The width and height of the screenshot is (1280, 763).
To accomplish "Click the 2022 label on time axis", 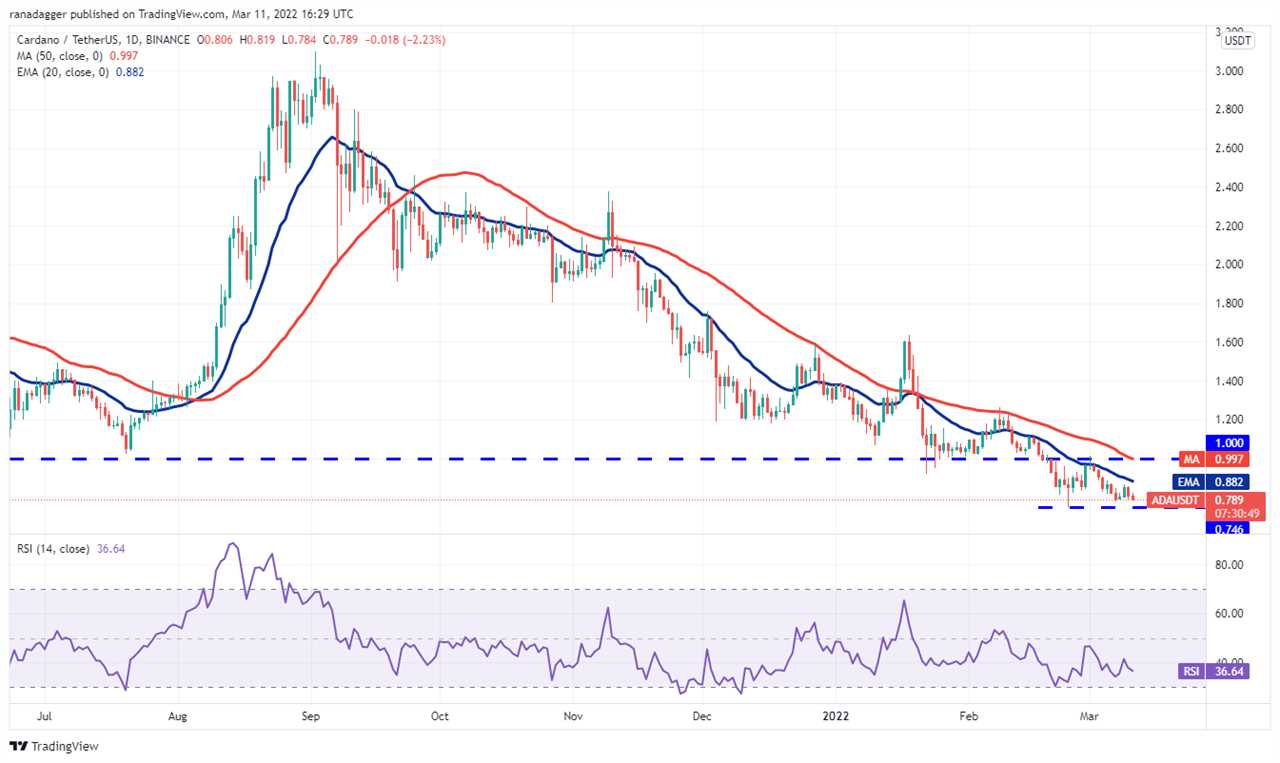I will pos(835,716).
